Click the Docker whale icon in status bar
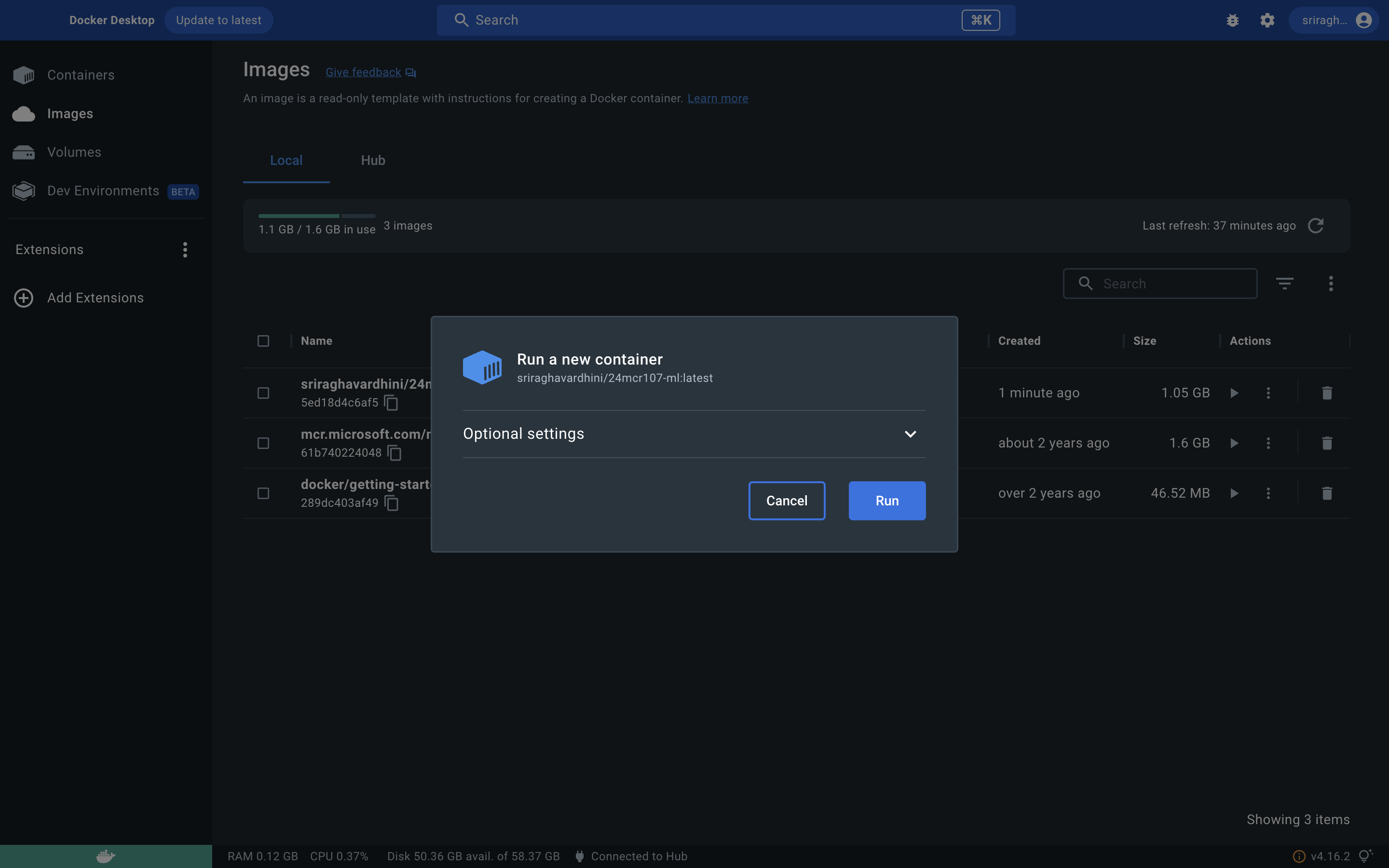 [106, 856]
